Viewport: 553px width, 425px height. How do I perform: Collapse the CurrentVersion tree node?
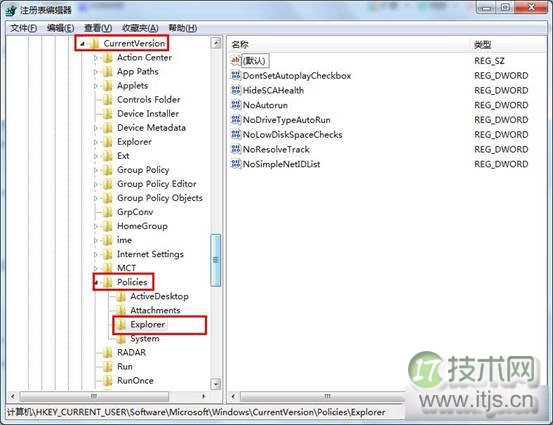82,44
